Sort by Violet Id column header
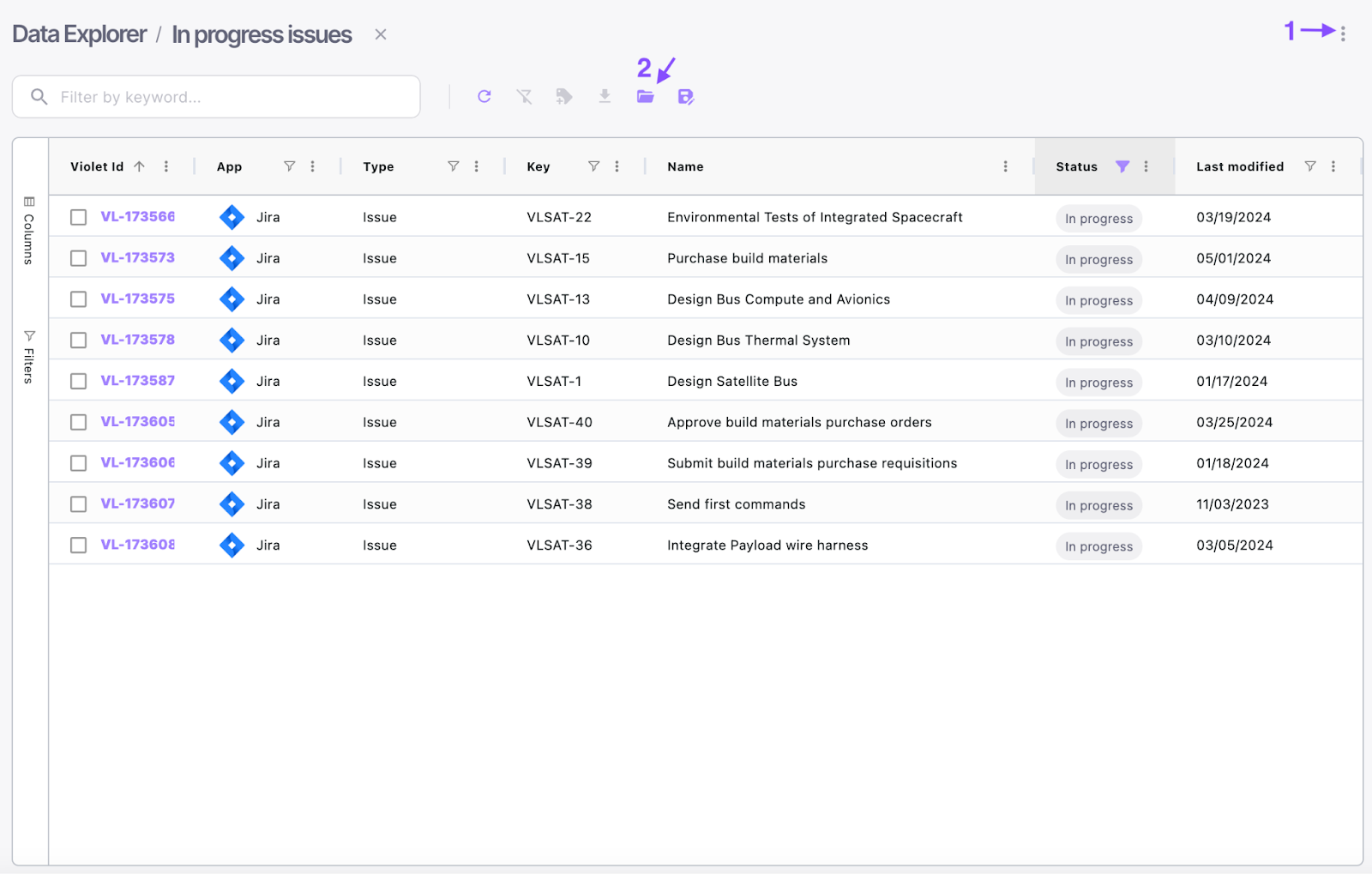The width and height of the screenshot is (1372, 874). point(97,166)
